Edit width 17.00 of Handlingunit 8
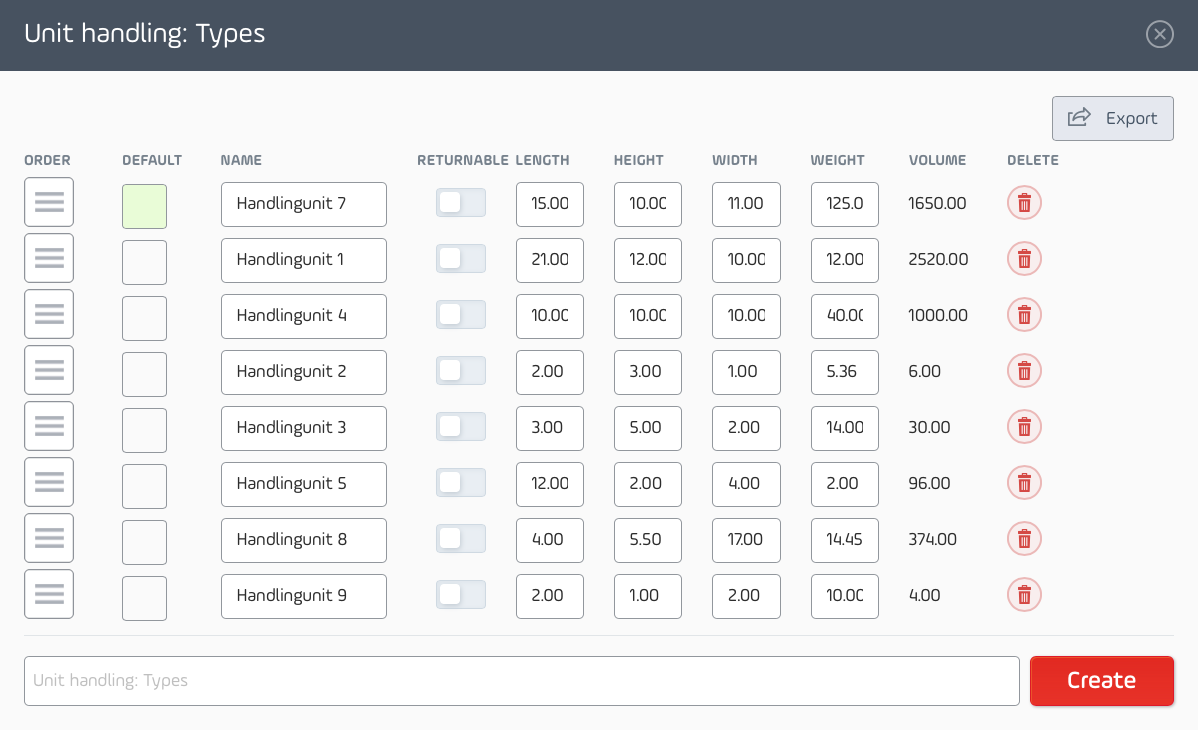 pos(746,540)
